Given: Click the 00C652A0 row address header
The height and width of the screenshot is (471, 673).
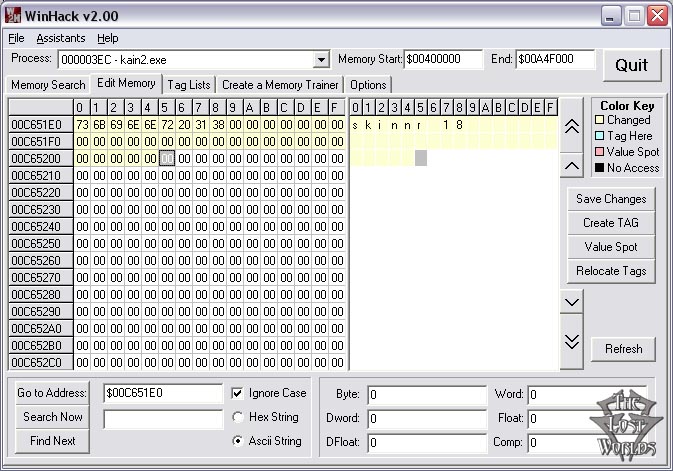Looking at the screenshot, I should (x=41, y=328).
